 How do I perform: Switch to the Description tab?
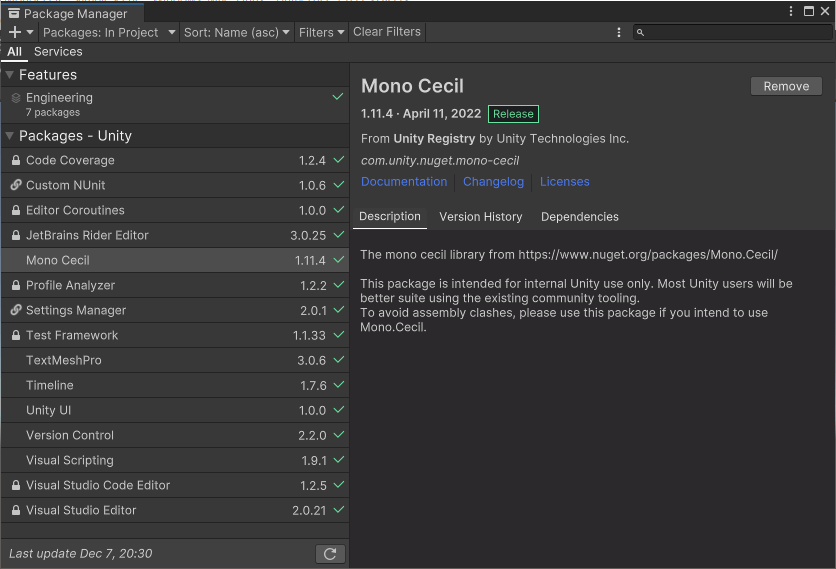tap(390, 217)
